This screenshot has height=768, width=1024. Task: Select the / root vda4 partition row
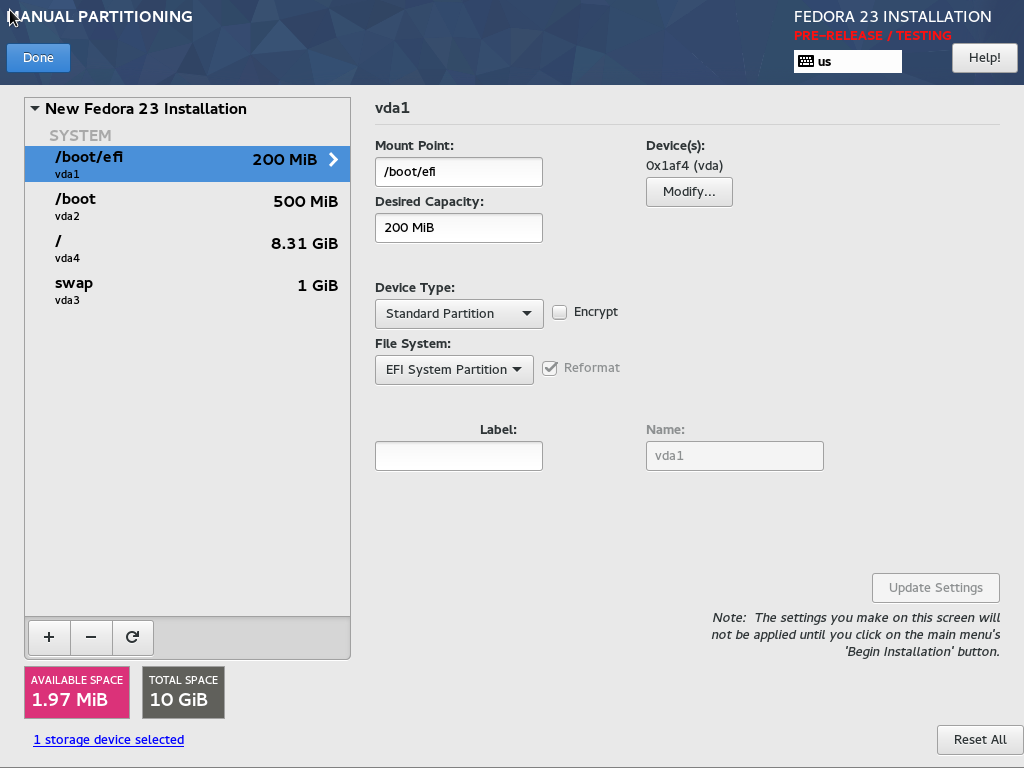click(187, 248)
